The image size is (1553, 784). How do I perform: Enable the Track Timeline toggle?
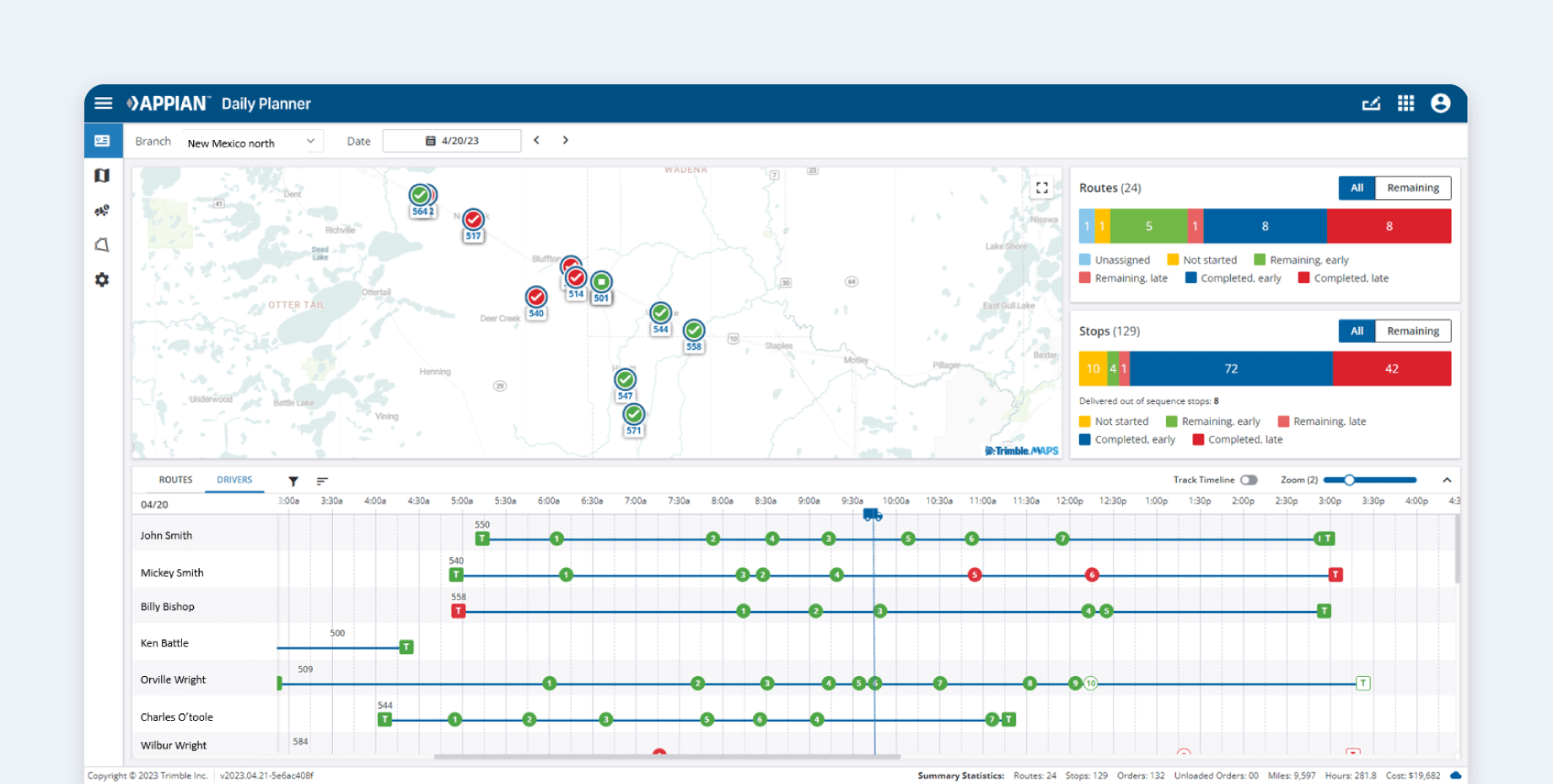click(x=1250, y=479)
